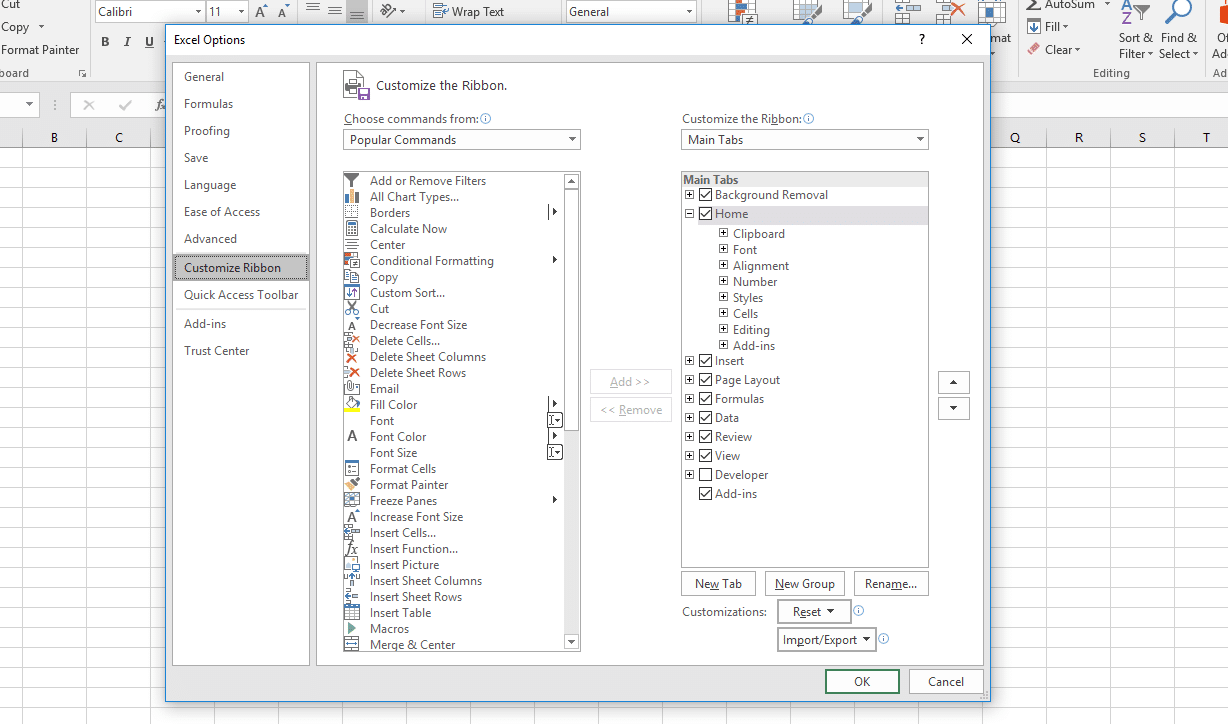1228x724 pixels.
Task: Click the Insert Table command icon
Action: 351,613
